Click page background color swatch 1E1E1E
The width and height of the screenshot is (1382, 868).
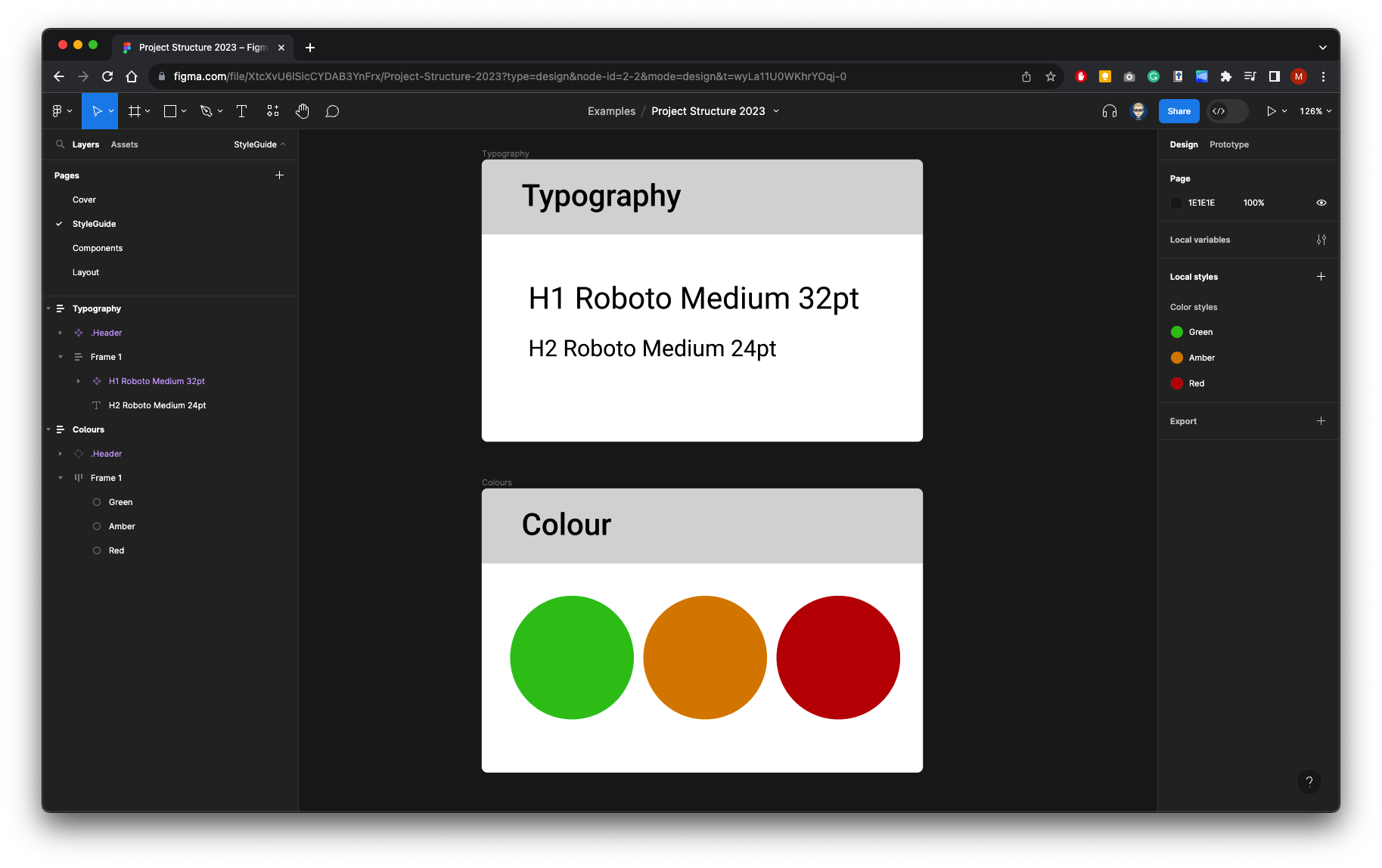[1176, 203]
